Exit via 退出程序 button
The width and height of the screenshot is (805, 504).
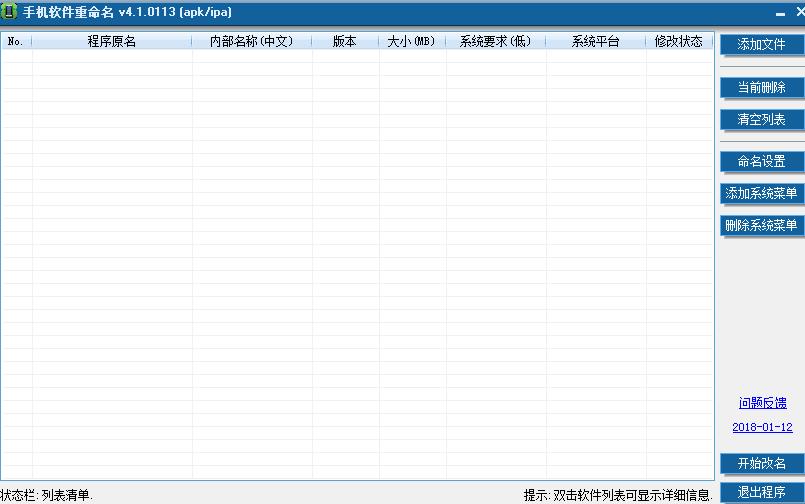click(x=762, y=493)
